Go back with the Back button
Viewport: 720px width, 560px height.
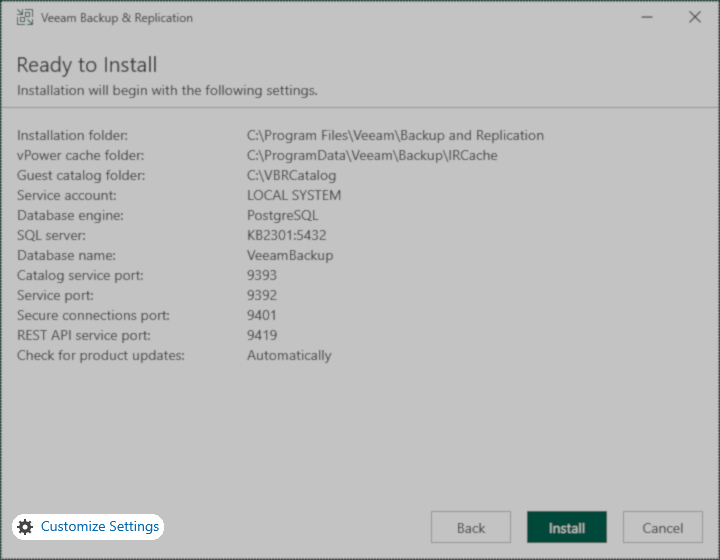(471, 527)
